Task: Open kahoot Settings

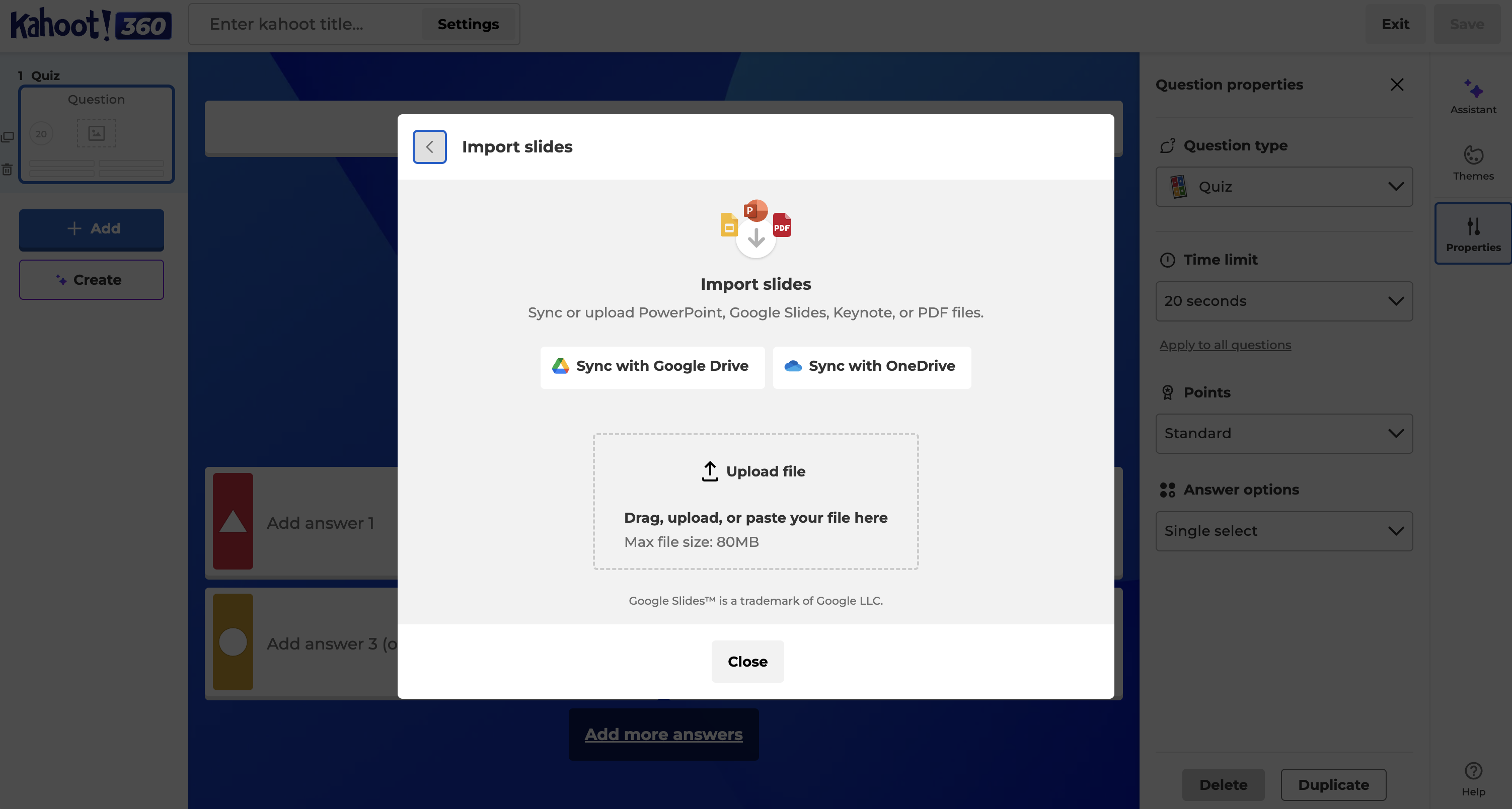Action: tap(468, 24)
